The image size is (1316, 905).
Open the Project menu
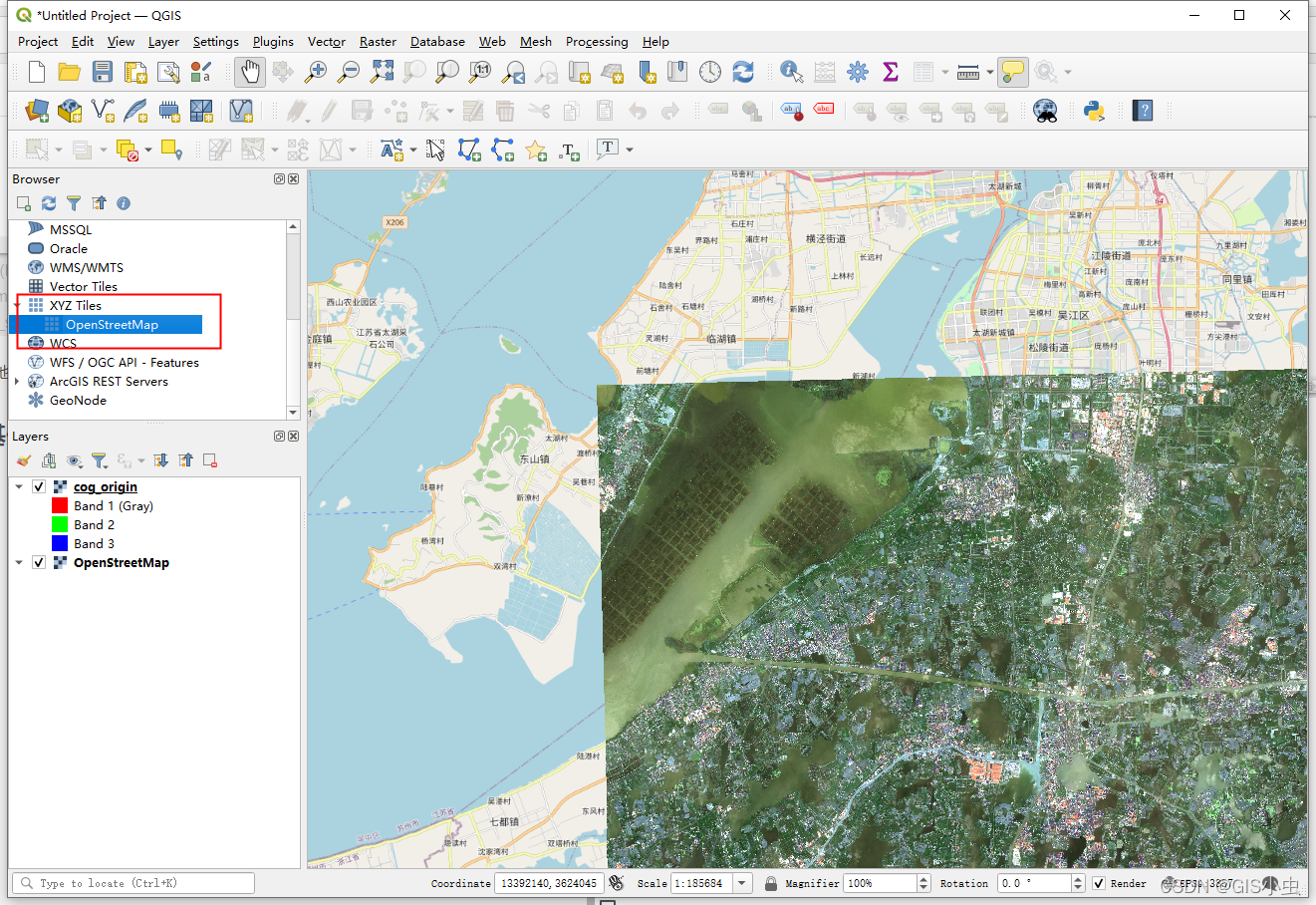coord(38,42)
